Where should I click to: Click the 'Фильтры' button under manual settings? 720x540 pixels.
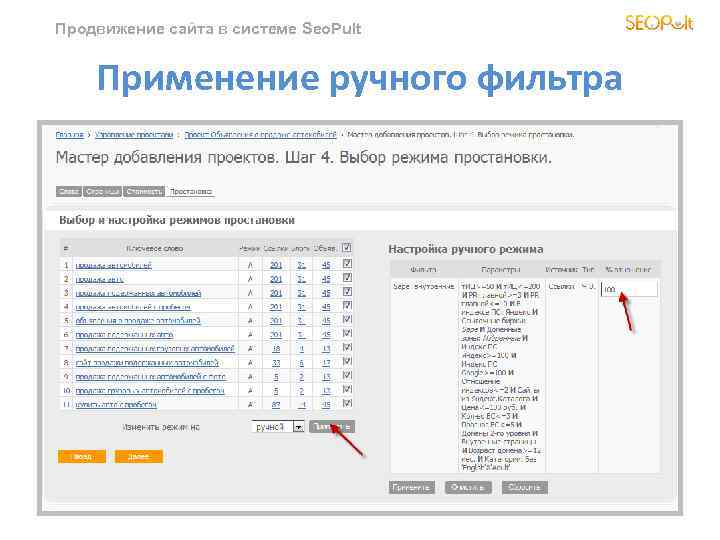(x=468, y=487)
